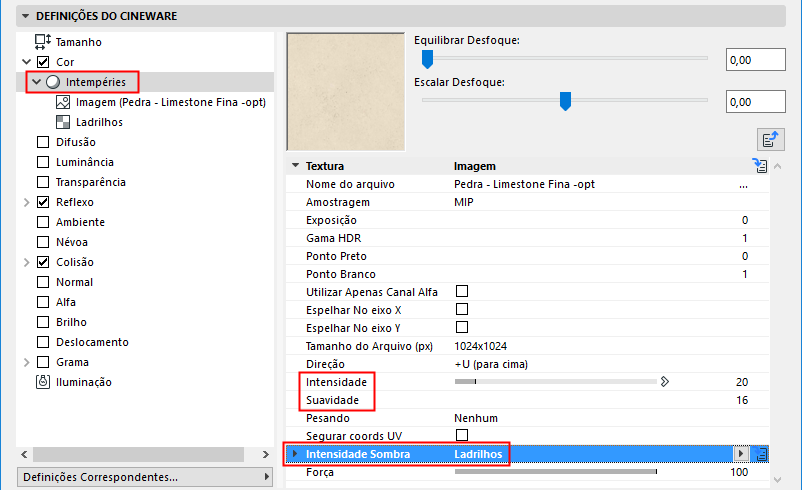The width and height of the screenshot is (802, 490).
Task: Click the ellipsis browse button for Nome do arquivo
Action: pos(743,185)
